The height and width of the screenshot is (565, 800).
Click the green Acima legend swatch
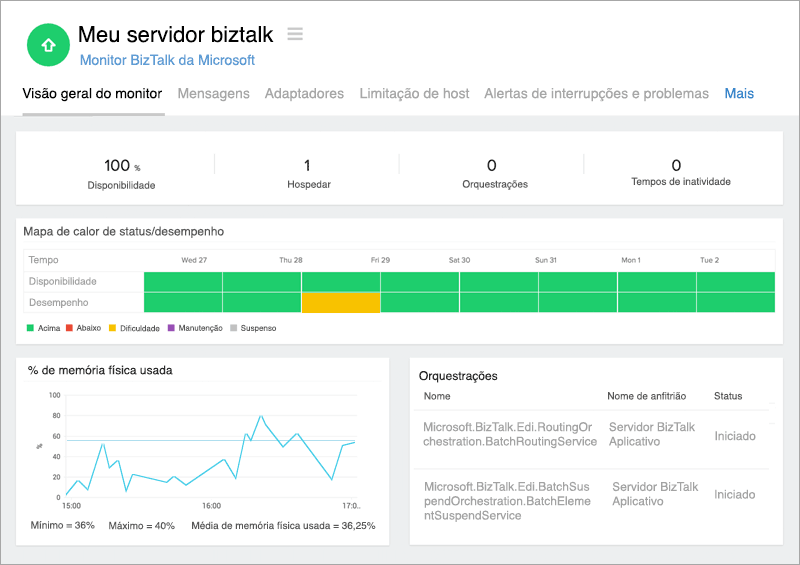tap(30, 328)
